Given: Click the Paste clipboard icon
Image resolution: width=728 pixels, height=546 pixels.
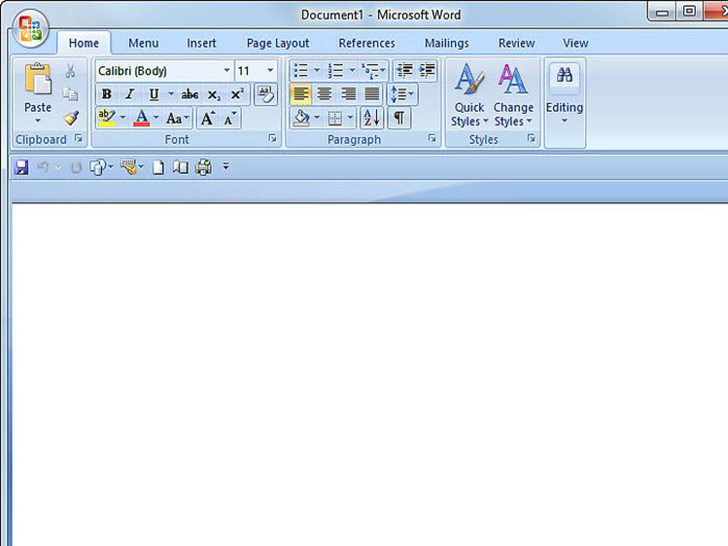Looking at the screenshot, I should click(38, 80).
